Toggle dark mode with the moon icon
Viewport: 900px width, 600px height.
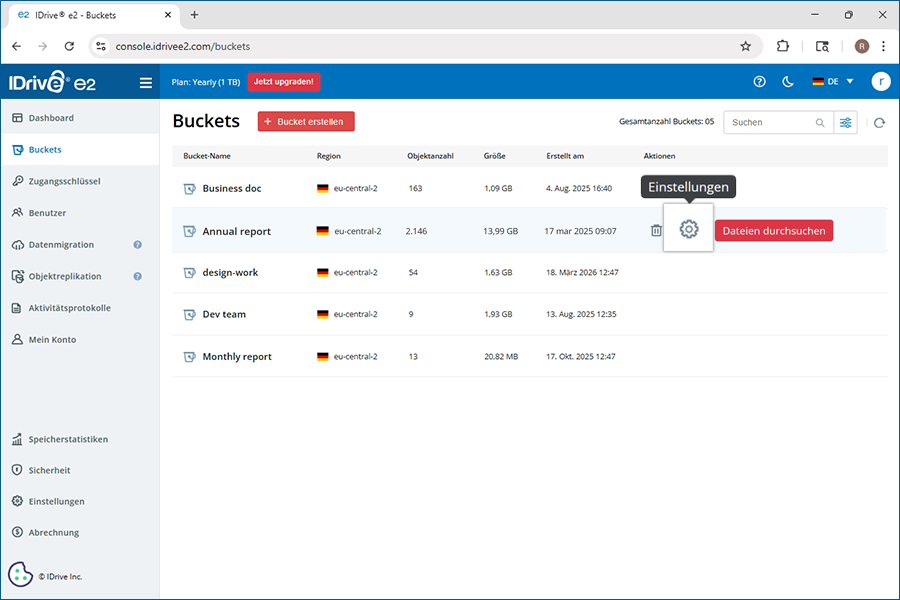(x=787, y=82)
